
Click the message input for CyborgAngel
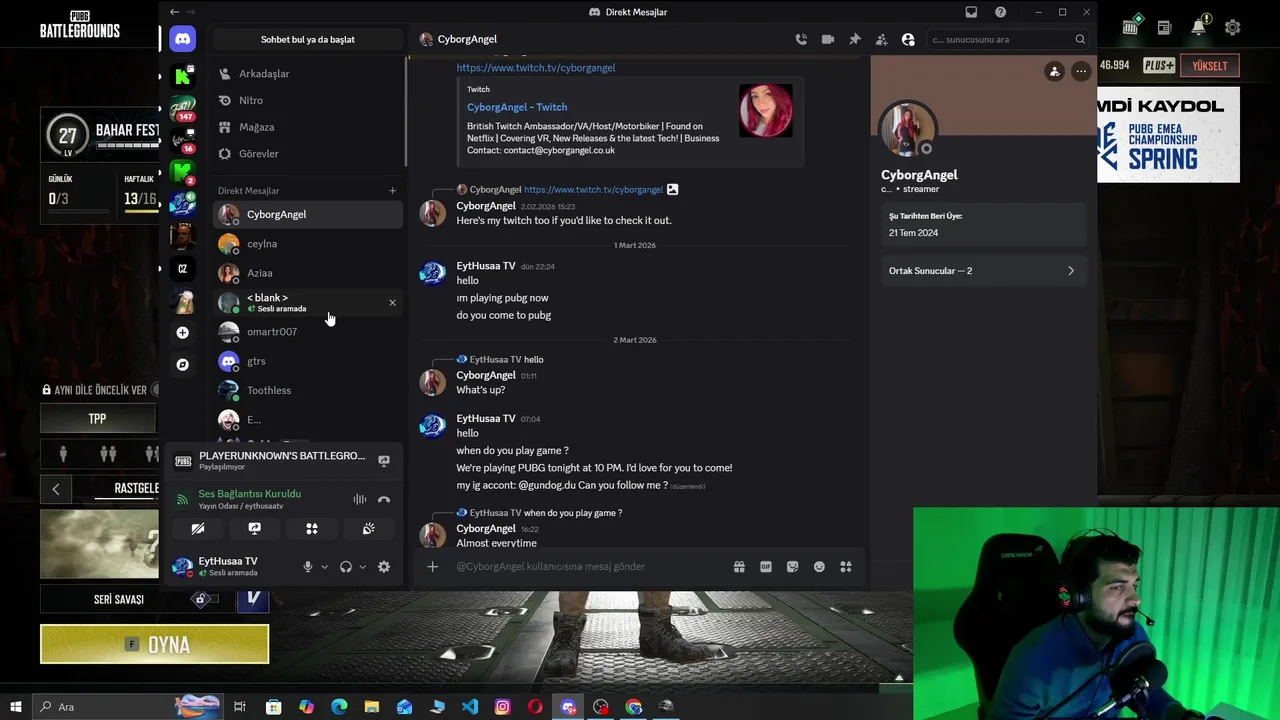click(x=589, y=567)
